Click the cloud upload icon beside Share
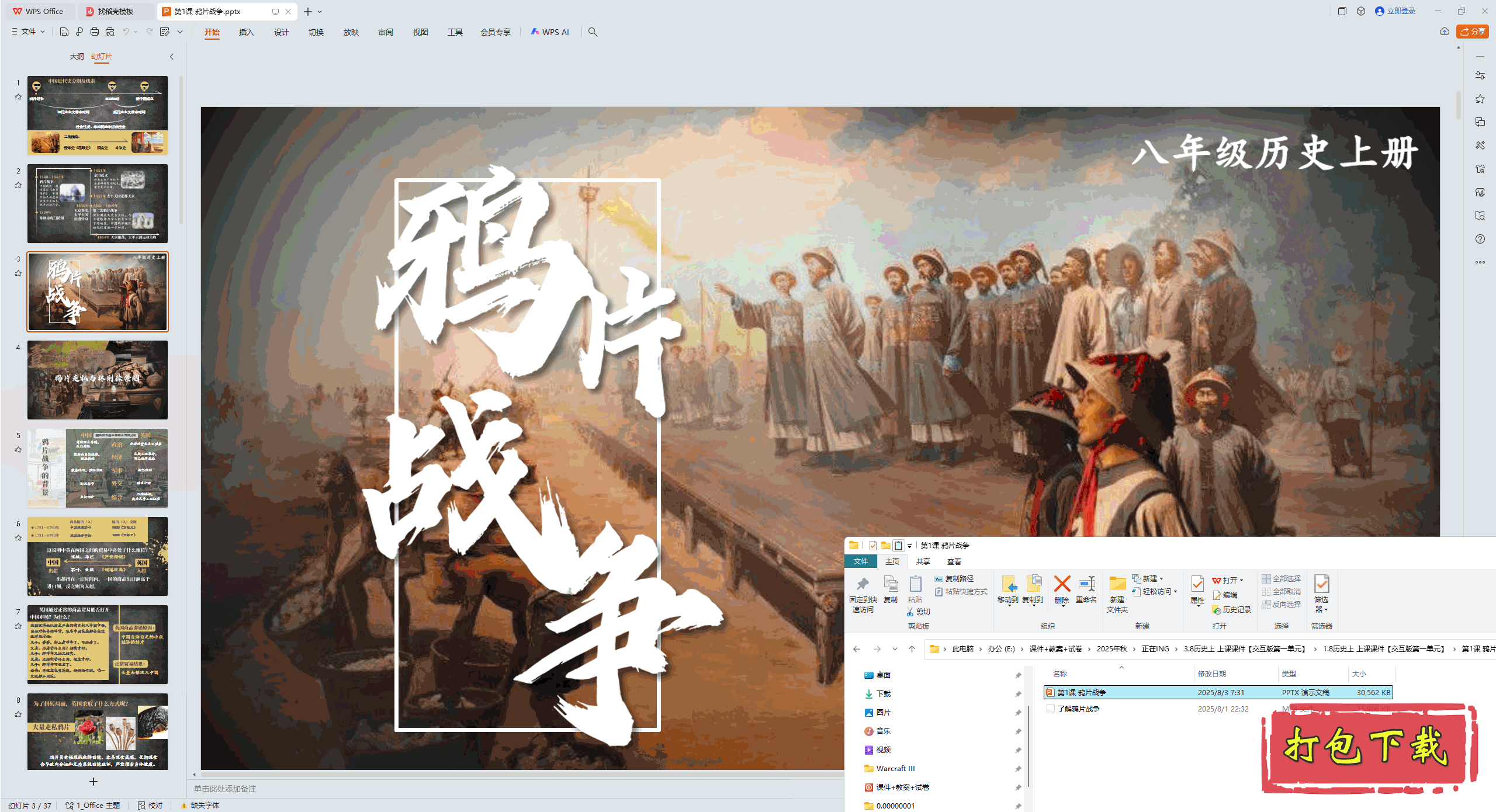The width and height of the screenshot is (1496, 812). pyautogui.click(x=1445, y=32)
